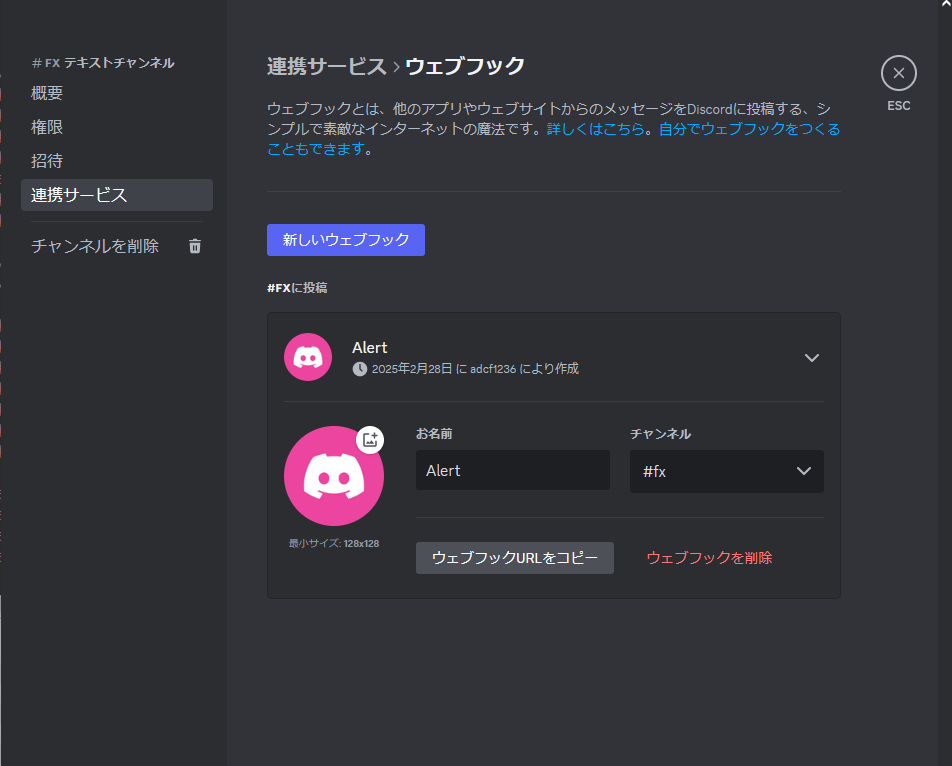Open the 概要 settings tab
952x766 pixels.
pyautogui.click(x=117, y=93)
